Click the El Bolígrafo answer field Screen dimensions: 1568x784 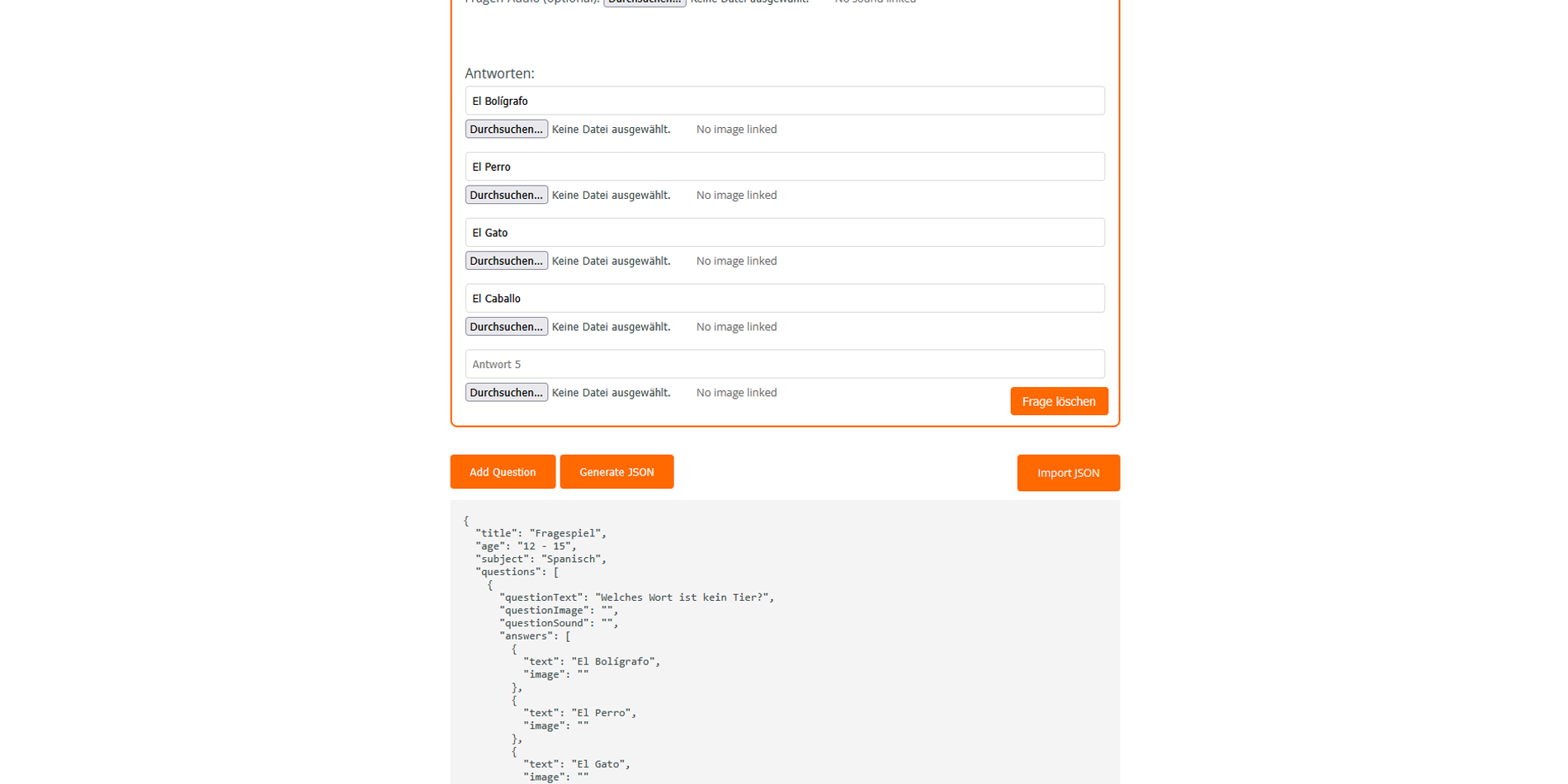point(784,101)
